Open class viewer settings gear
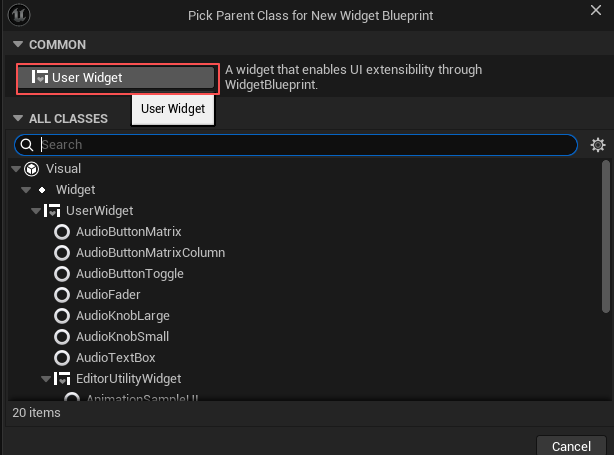 598,145
